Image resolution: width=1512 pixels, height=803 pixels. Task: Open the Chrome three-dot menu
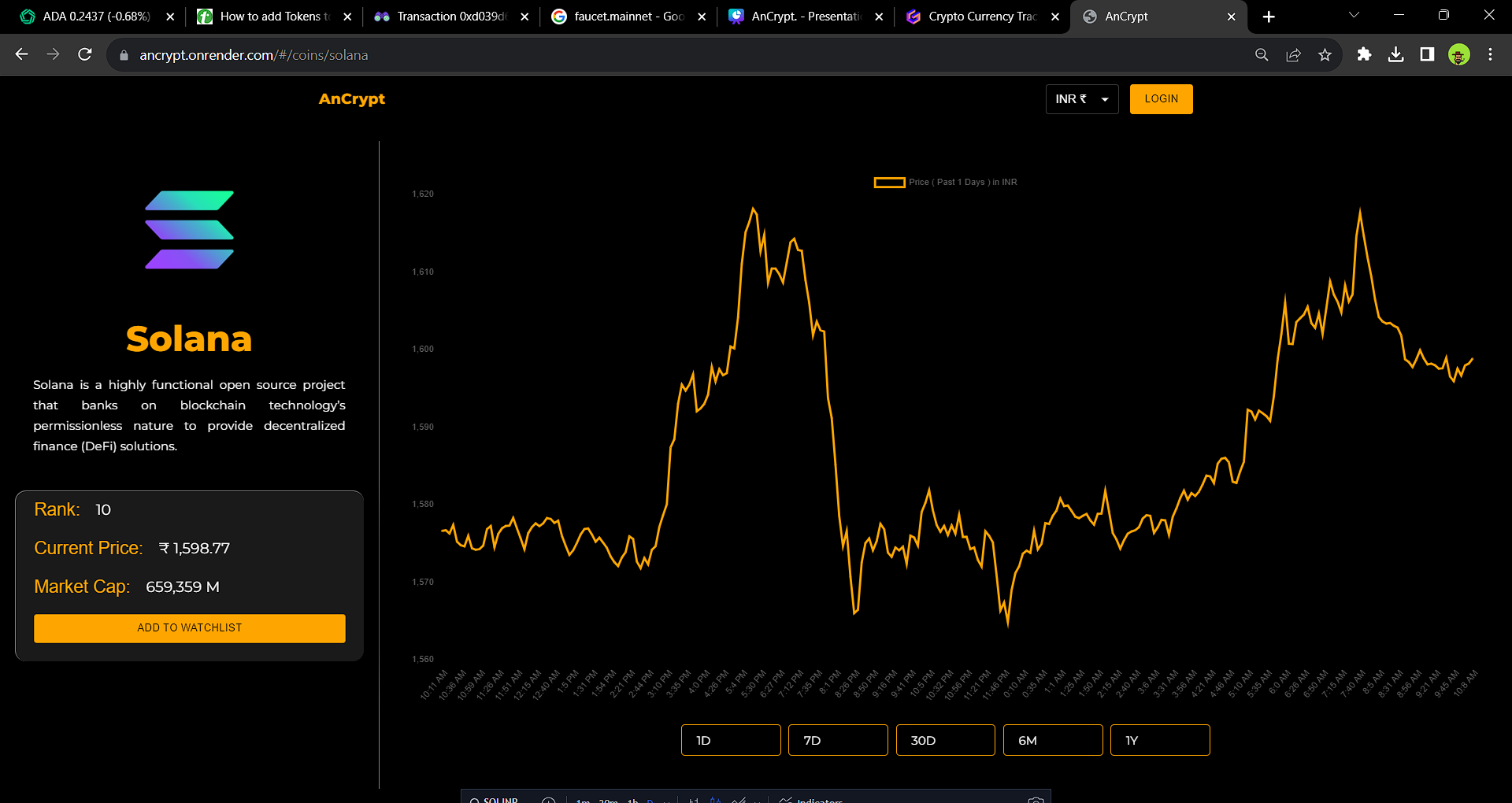coord(1490,54)
